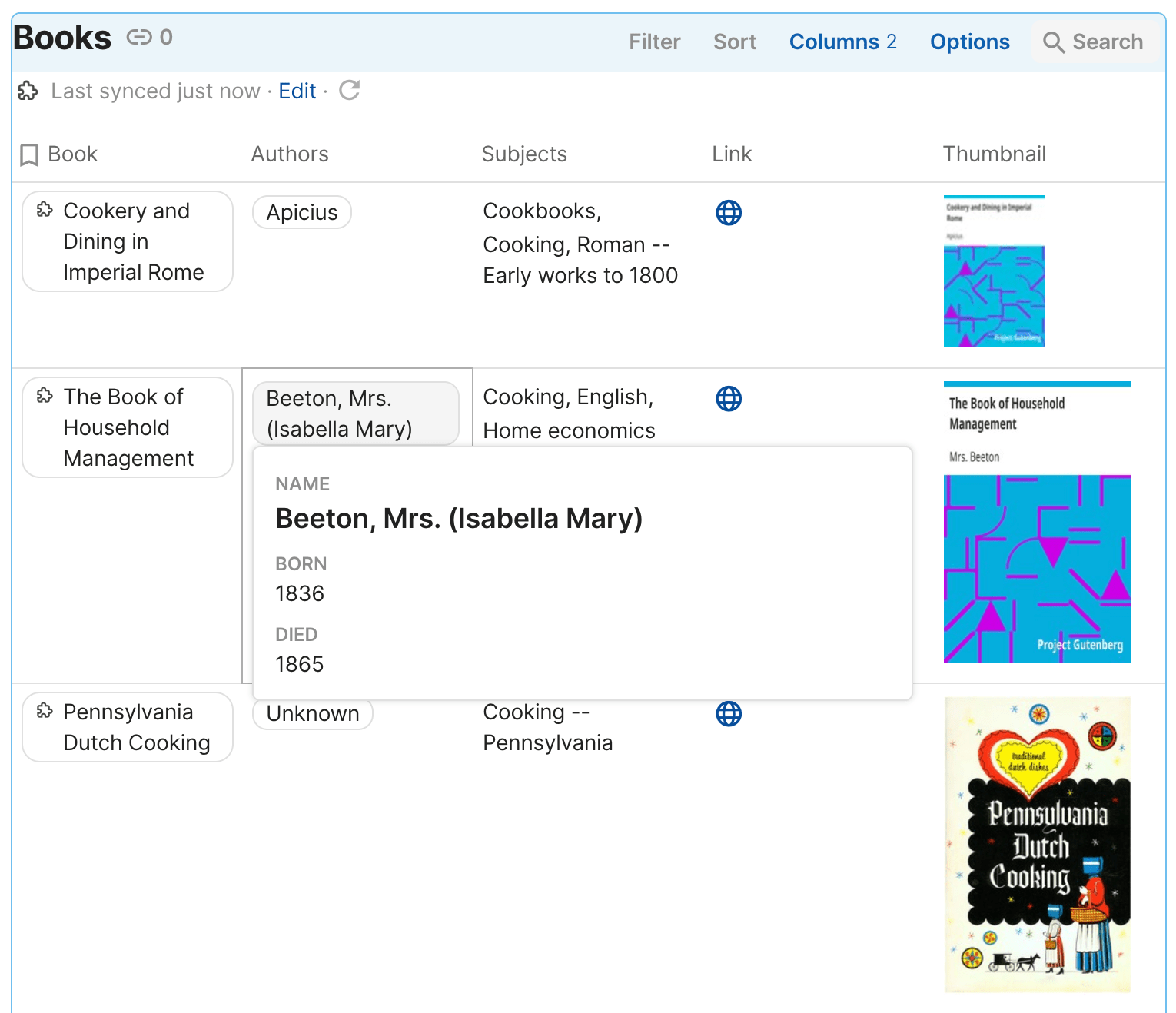Open the Options menu
The width and height of the screenshot is (1176, 1013).
(x=969, y=42)
